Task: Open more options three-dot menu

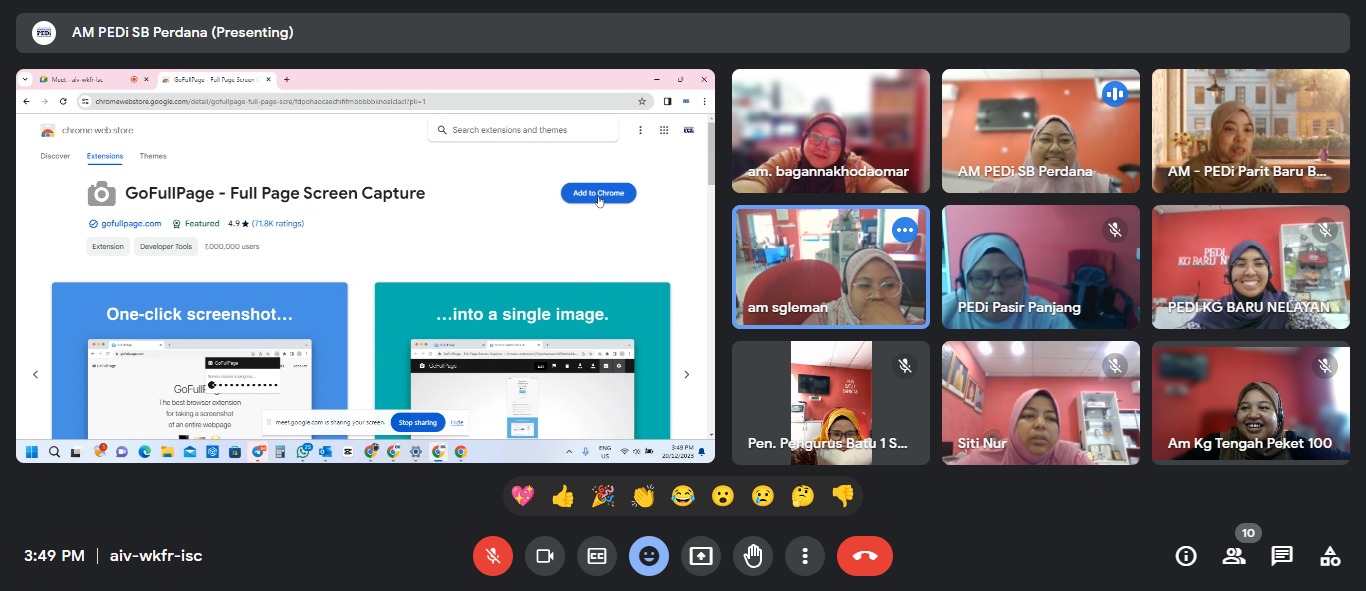Action: [x=805, y=556]
